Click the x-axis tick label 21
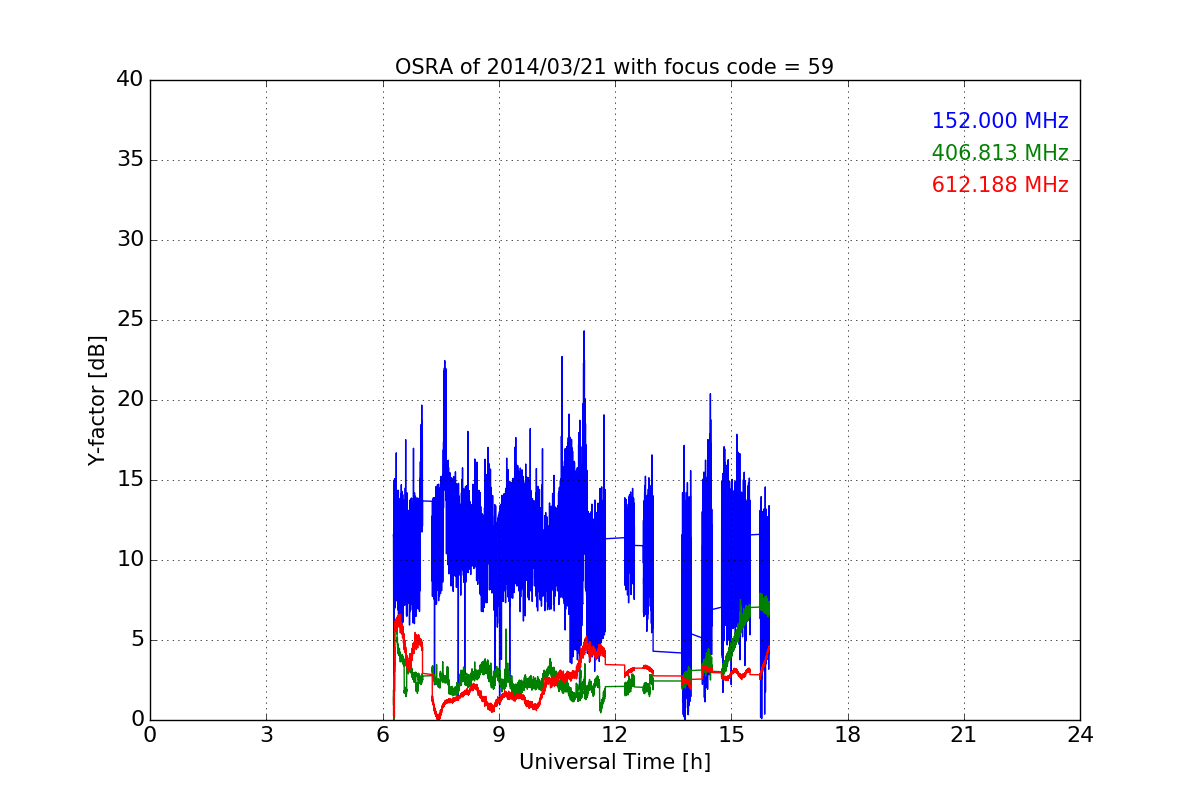The width and height of the screenshot is (1200, 800). 964,735
